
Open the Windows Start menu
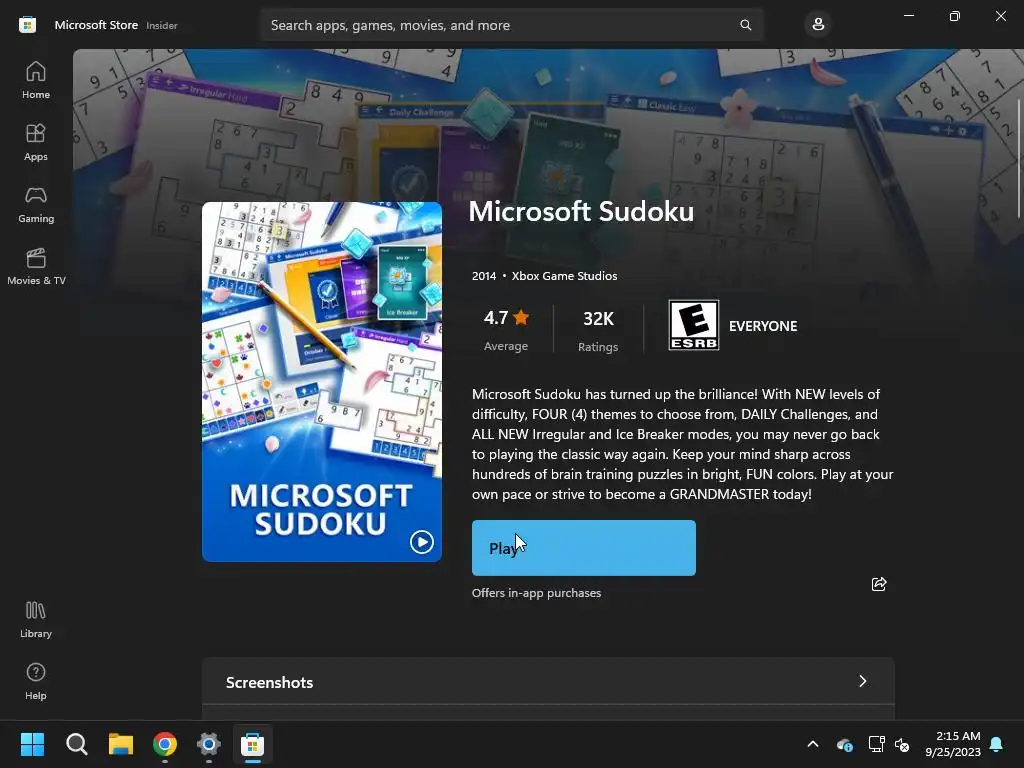click(32, 744)
